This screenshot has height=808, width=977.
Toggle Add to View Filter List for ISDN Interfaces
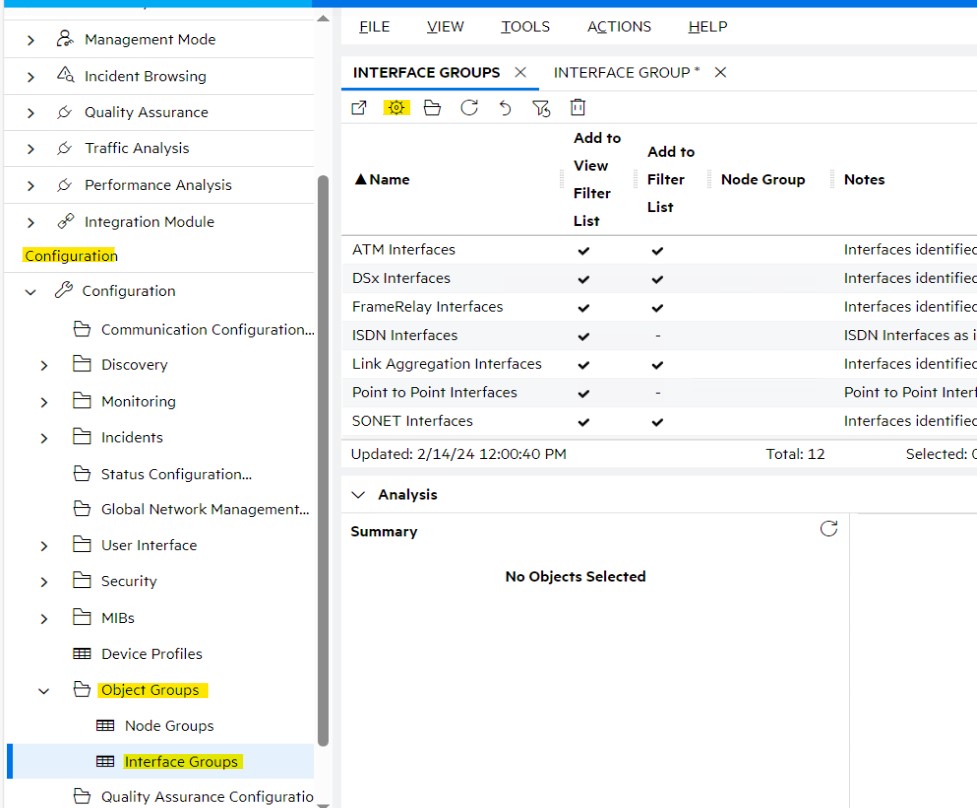[583, 335]
